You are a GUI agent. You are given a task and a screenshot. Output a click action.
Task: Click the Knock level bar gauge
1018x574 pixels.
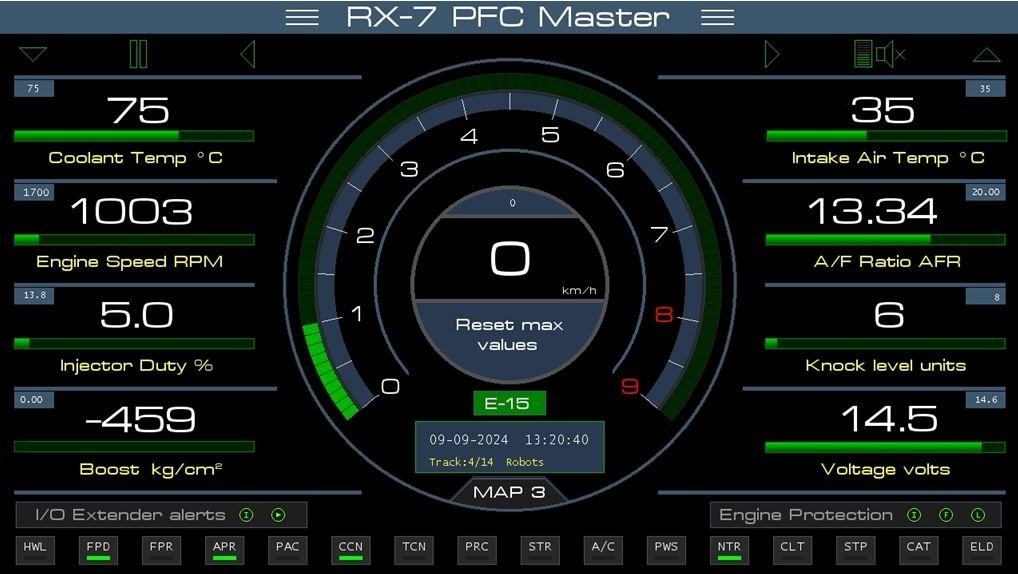tap(886, 343)
